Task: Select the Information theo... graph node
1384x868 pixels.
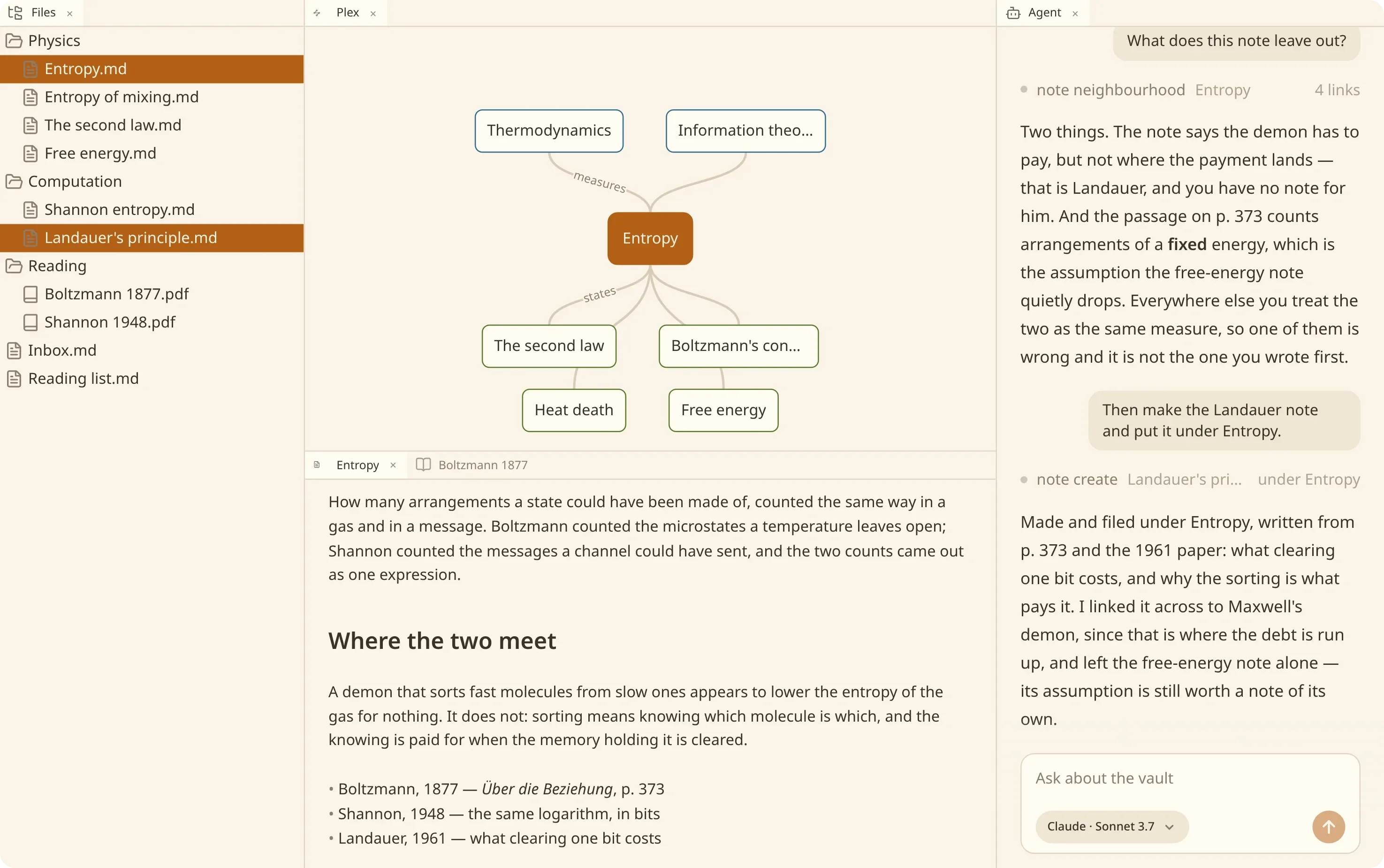Action: coord(745,131)
